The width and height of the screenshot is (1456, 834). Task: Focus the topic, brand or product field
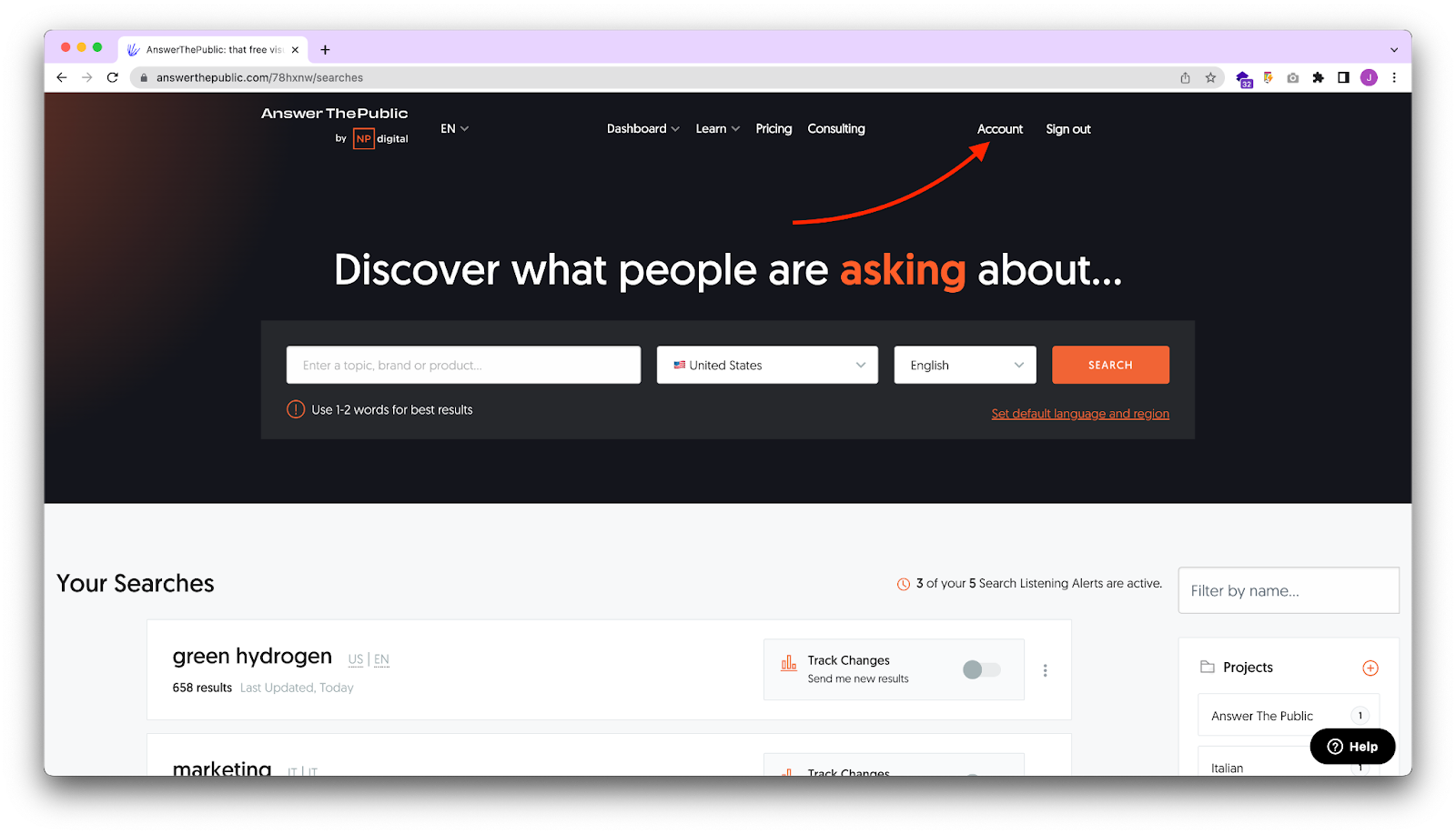463,365
